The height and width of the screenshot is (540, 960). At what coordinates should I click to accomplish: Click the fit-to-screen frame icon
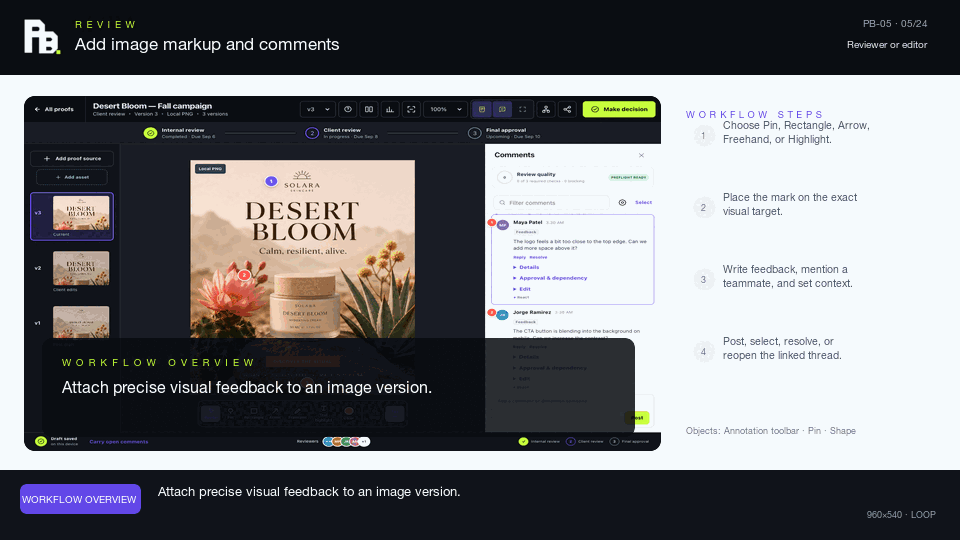click(x=411, y=109)
